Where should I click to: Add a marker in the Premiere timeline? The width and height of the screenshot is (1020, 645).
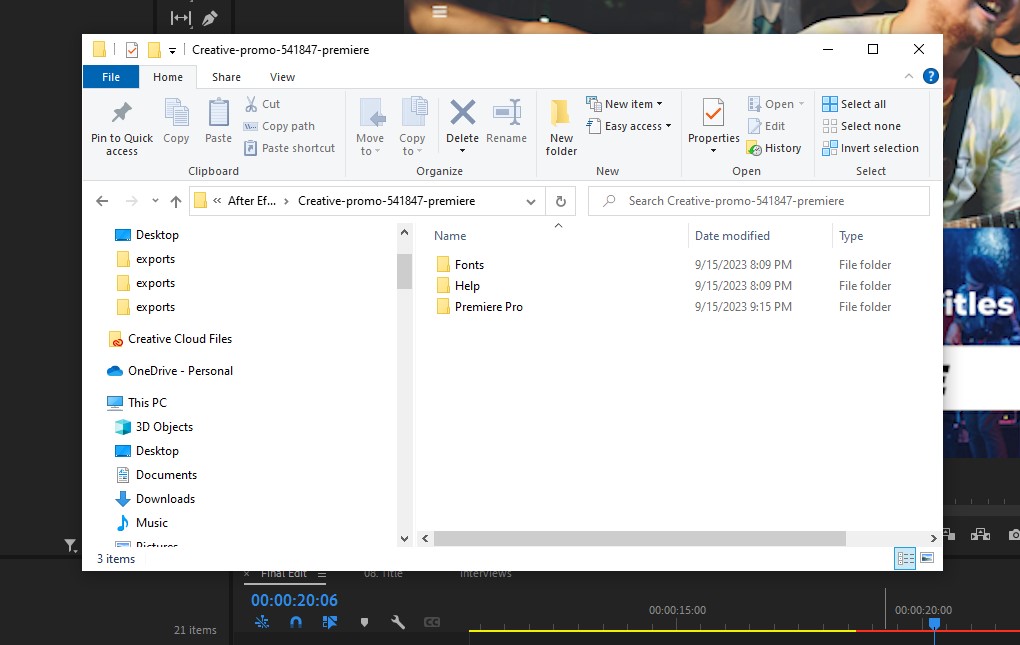click(x=364, y=622)
